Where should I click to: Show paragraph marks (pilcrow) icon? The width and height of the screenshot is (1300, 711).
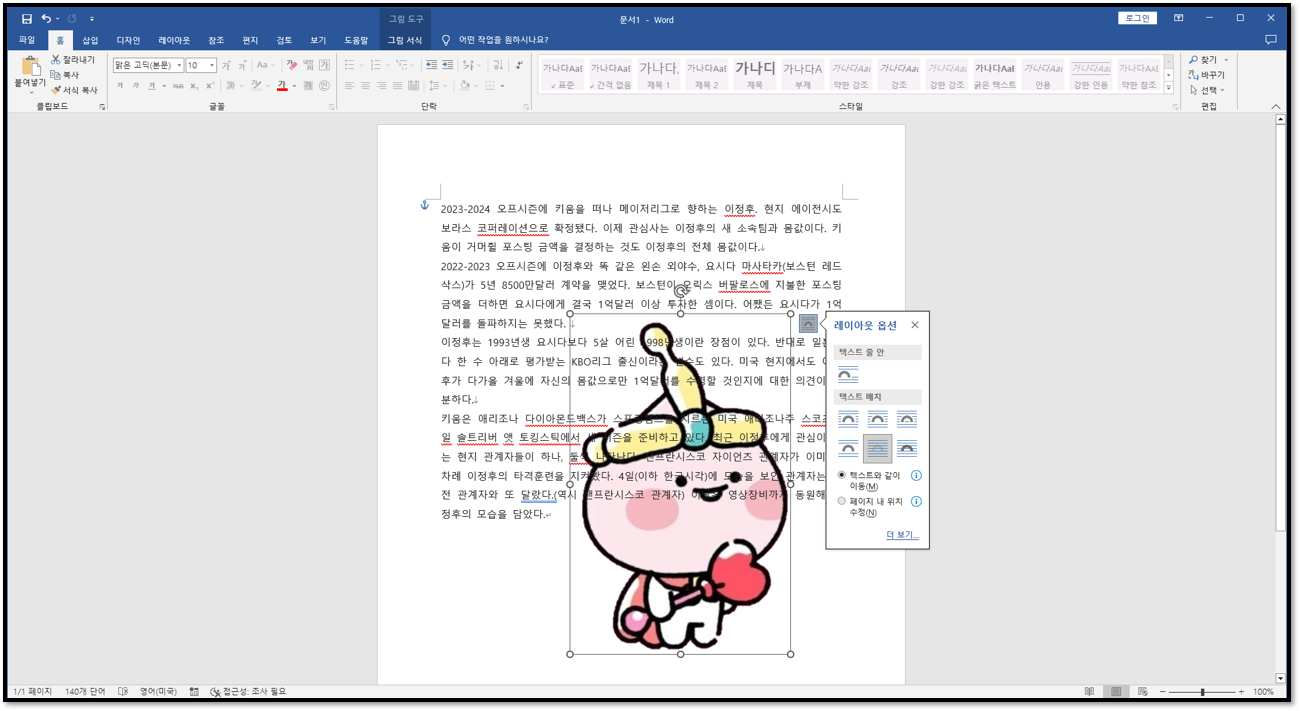(518, 65)
